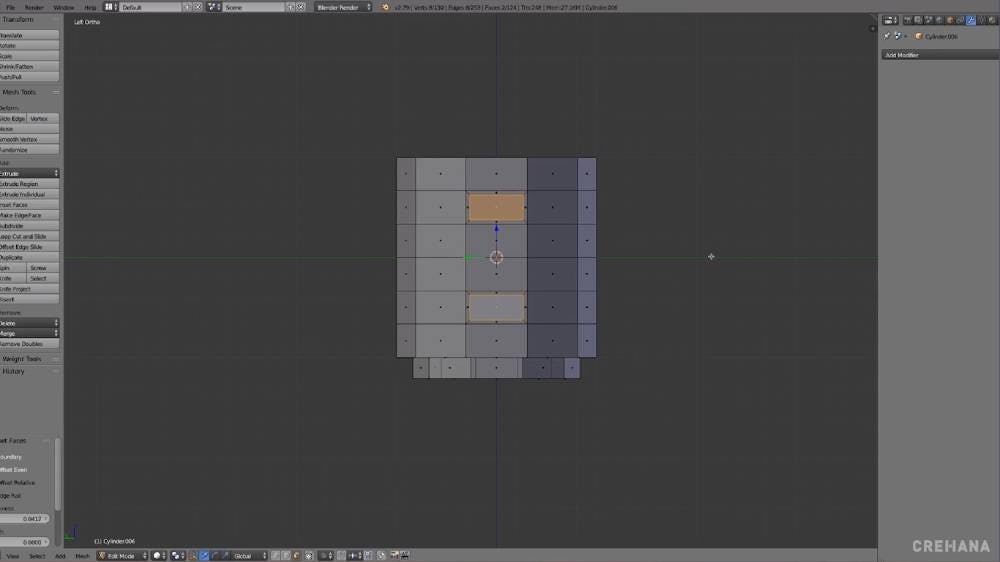Switch to edge select mode

[286, 556]
